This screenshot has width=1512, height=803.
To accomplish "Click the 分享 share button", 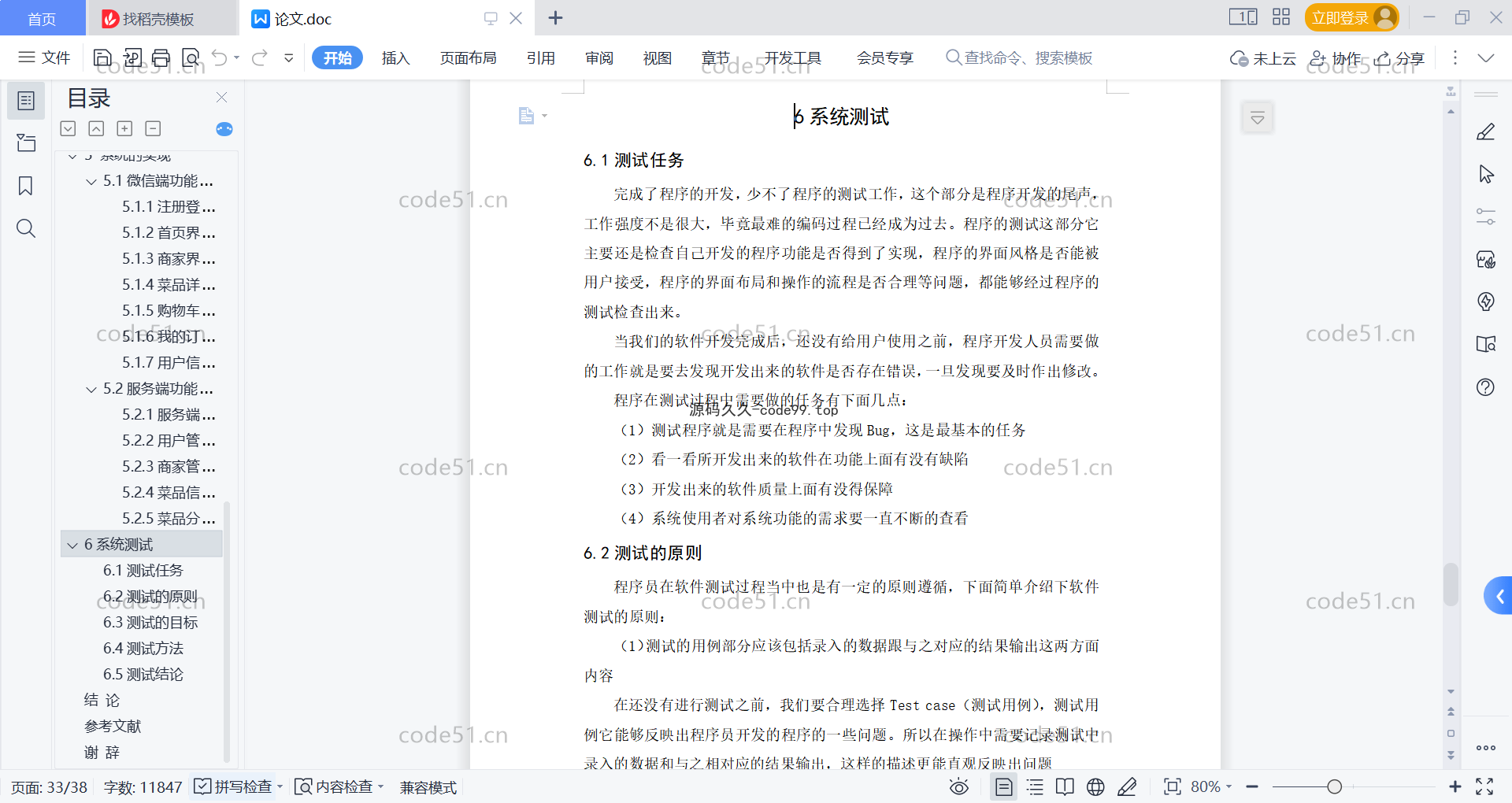I will click(1400, 58).
